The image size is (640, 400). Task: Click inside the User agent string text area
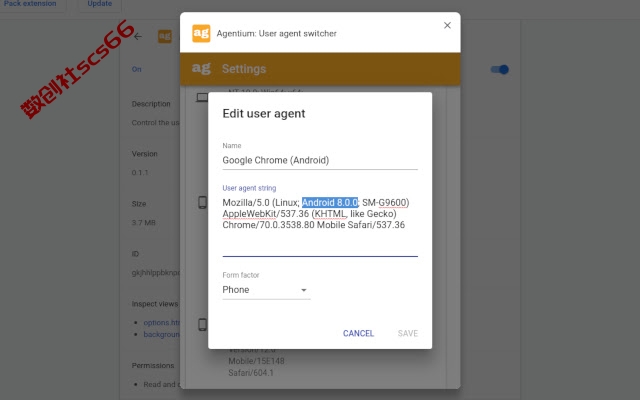[320, 226]
